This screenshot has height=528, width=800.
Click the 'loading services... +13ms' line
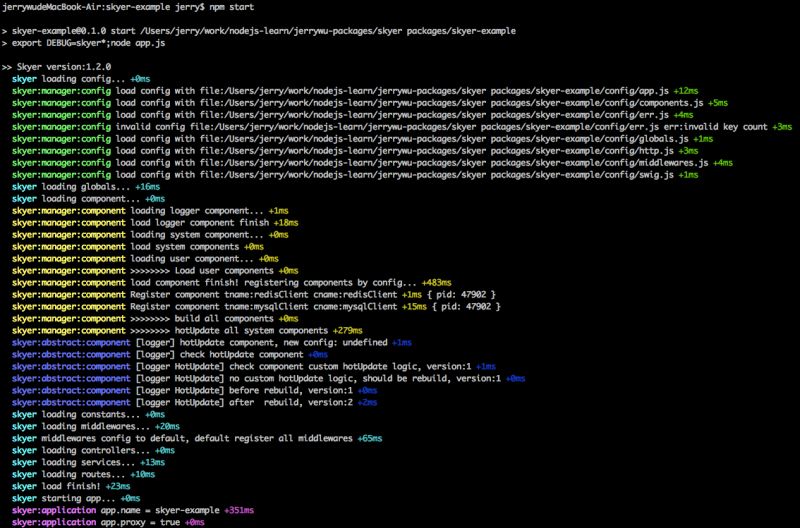88,463
